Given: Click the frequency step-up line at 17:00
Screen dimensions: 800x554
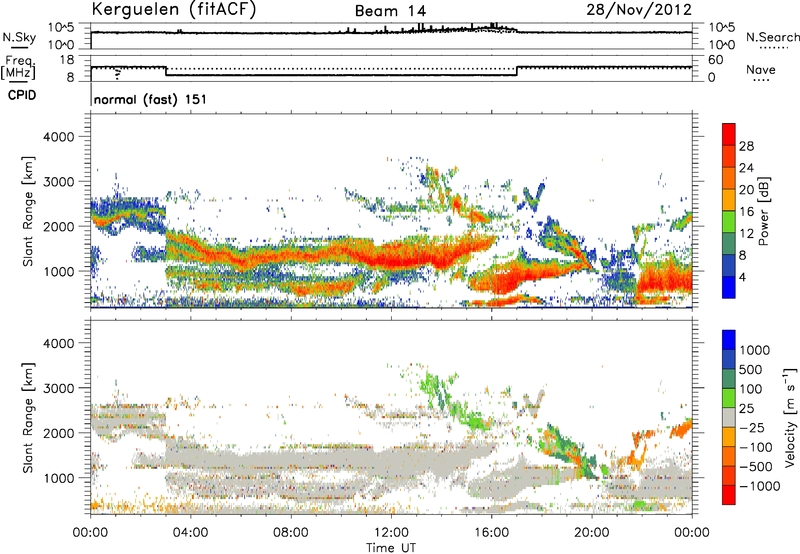Looking at the screenshot, I should click(x=517, y=71).
